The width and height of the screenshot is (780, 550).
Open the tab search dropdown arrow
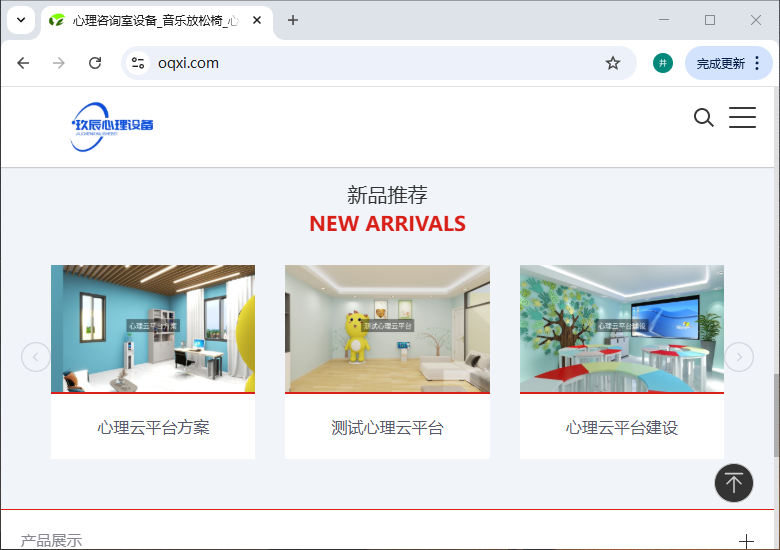click(21, 20)
